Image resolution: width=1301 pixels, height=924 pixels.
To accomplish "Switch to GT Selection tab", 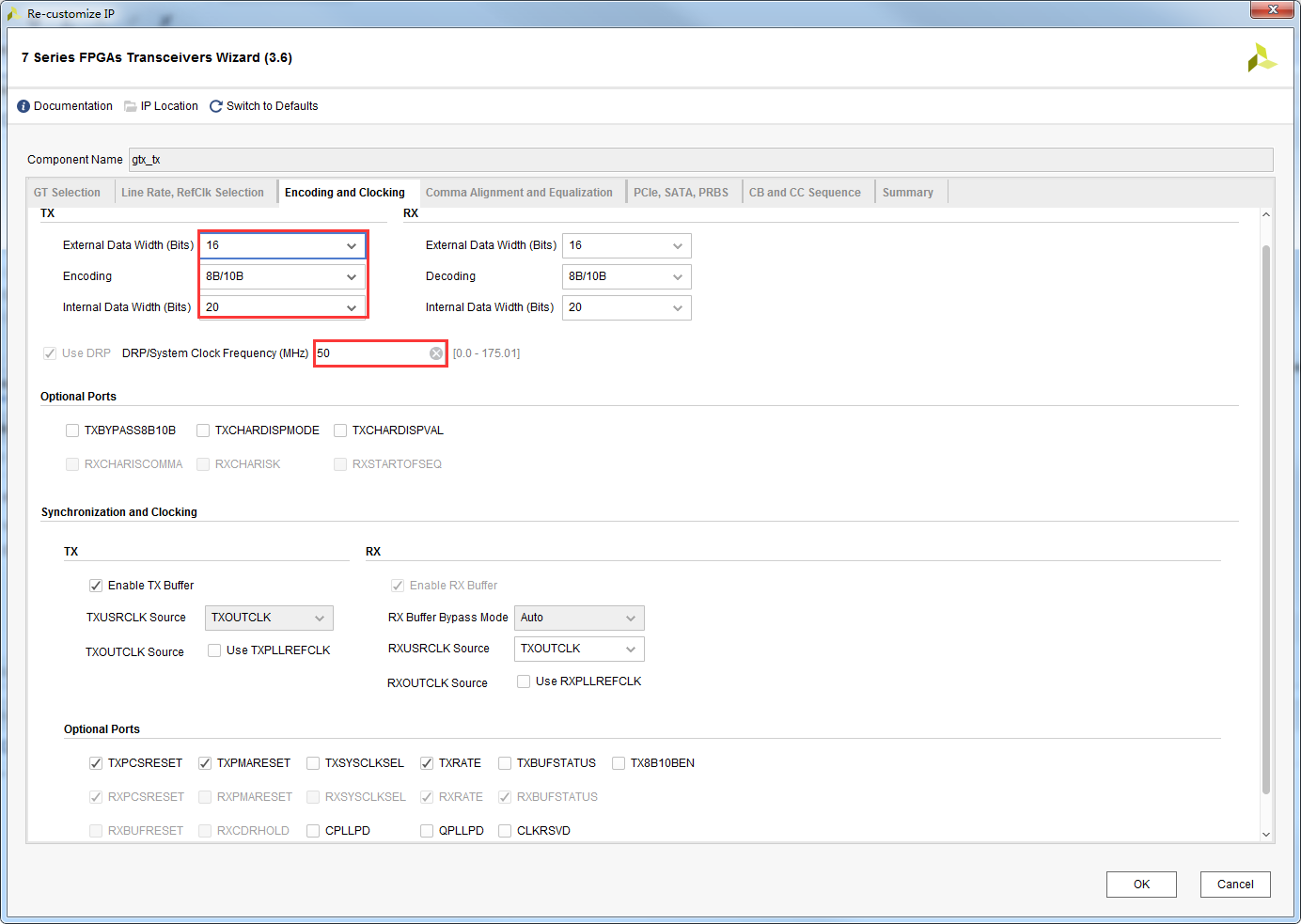I will coord(68,193).
